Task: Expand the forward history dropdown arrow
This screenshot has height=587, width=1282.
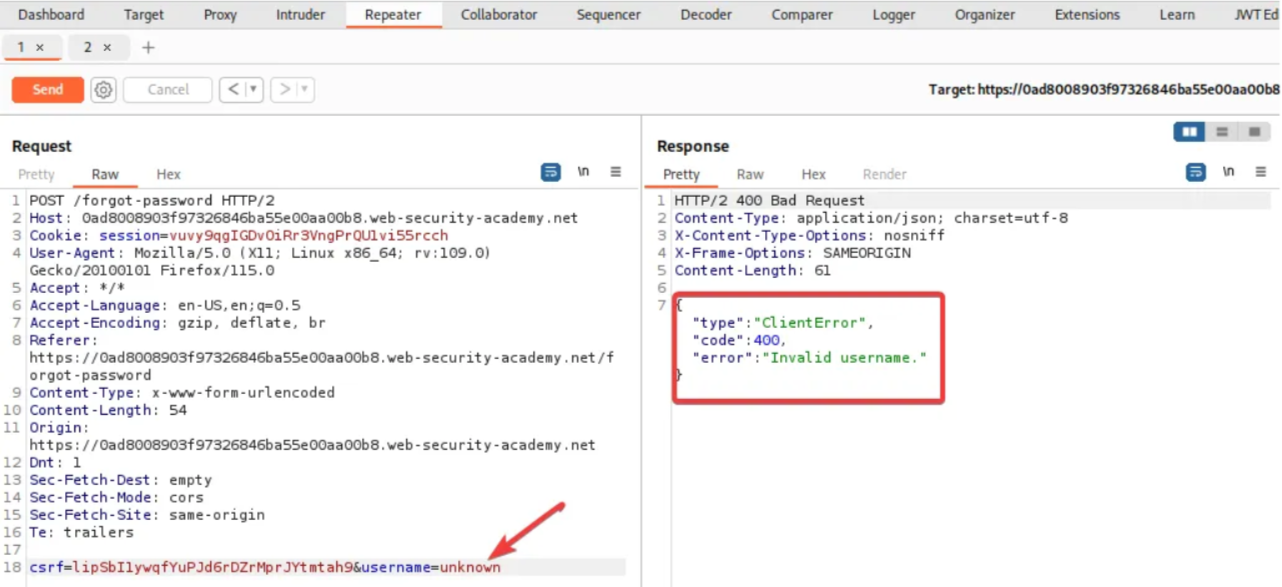Action: coord(304,90)
